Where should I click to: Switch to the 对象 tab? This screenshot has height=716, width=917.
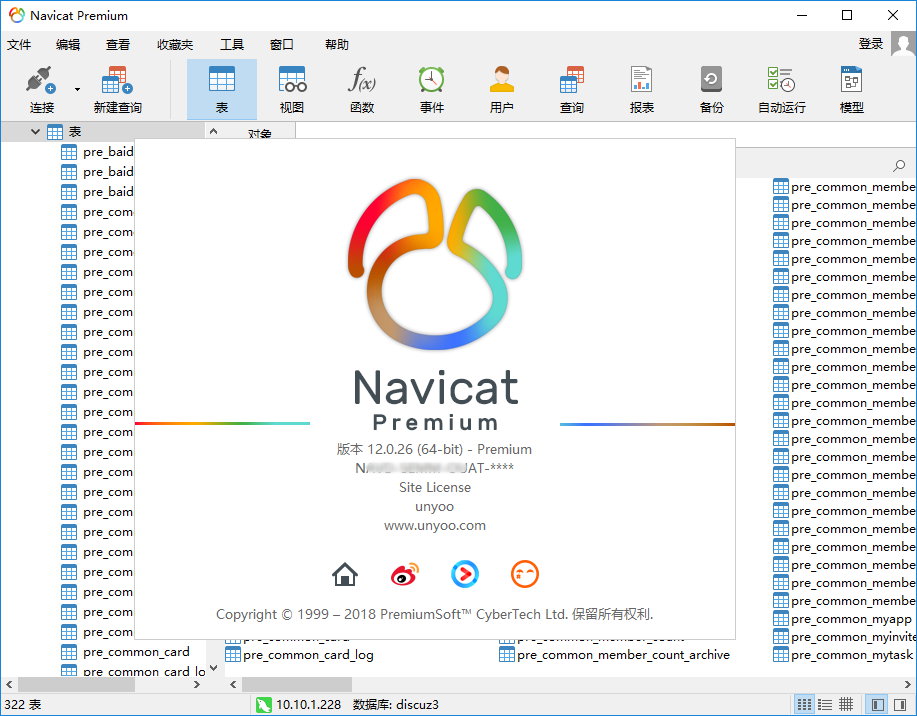(x=260, y=133)
